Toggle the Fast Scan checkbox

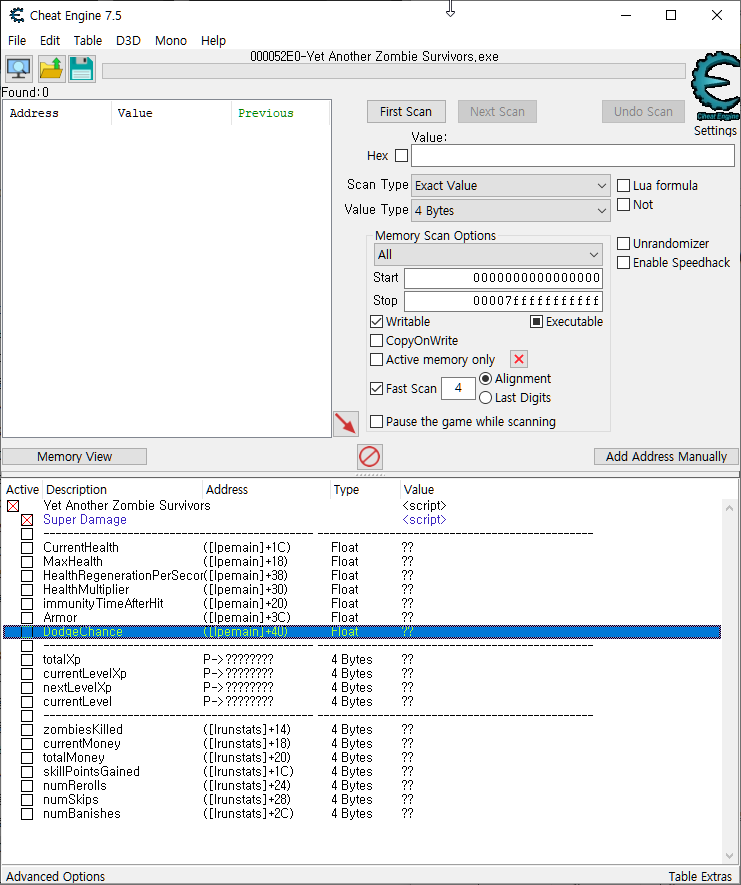(x=376, y=388)
